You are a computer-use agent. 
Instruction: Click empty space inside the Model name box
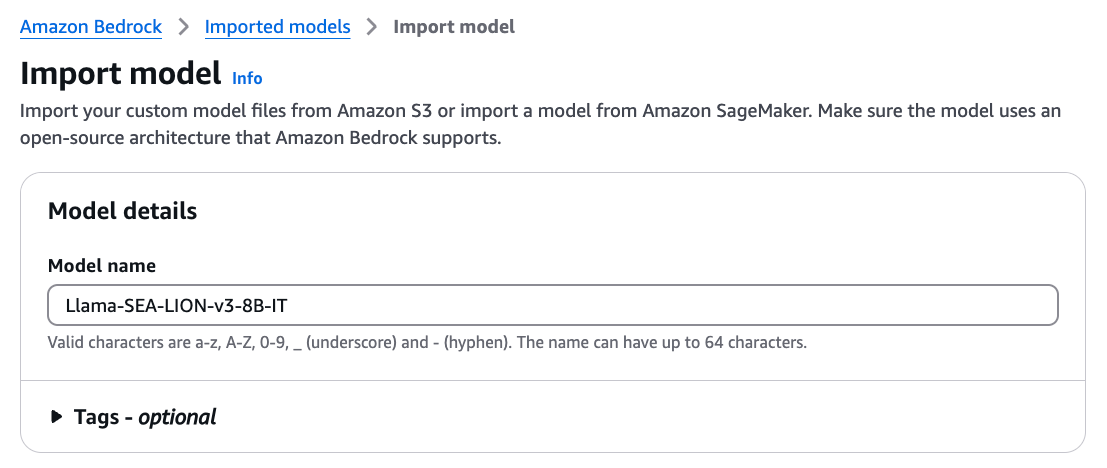pyautogui.click(x=671, y=305)
